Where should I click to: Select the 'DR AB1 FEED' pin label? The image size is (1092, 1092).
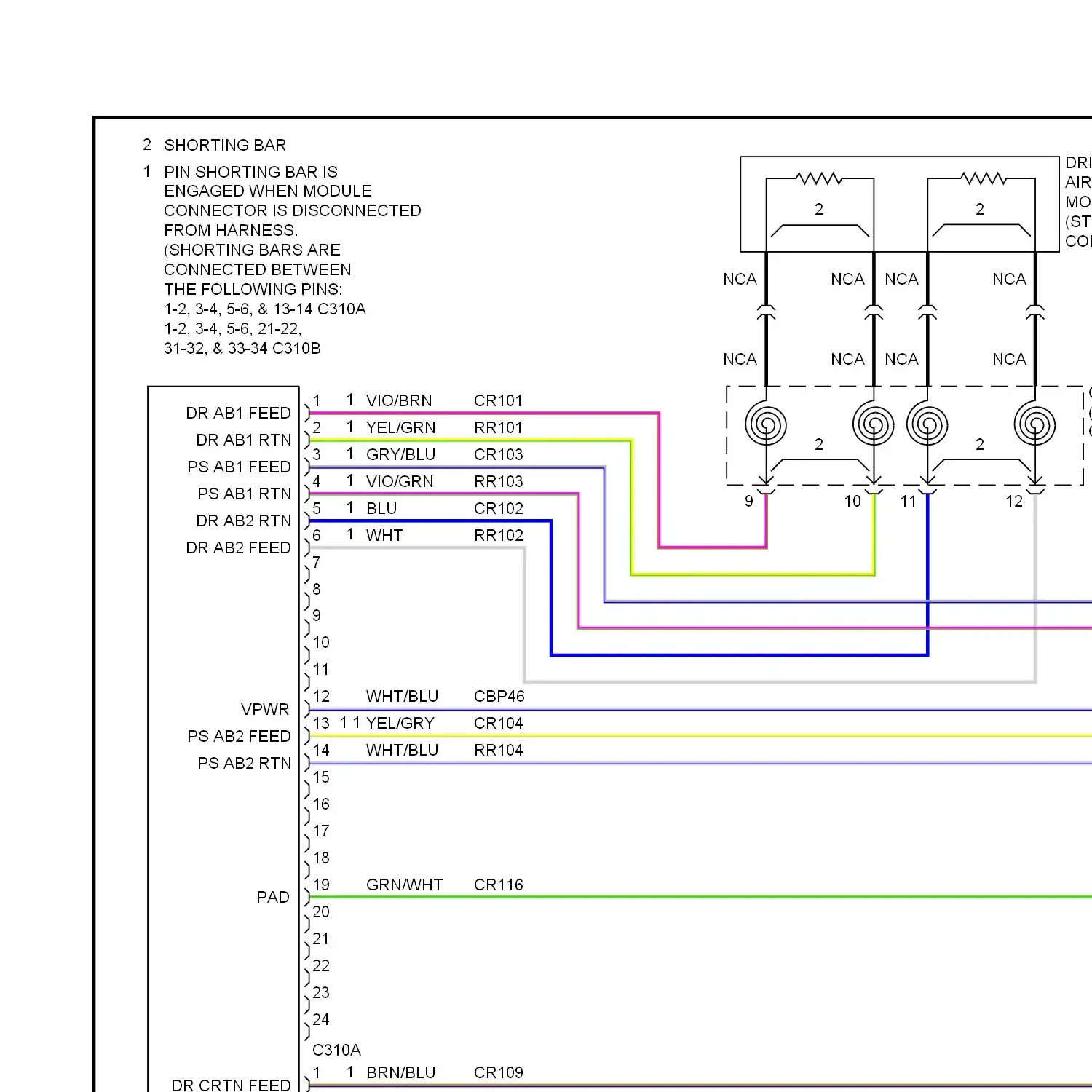[x=238, y=413]
